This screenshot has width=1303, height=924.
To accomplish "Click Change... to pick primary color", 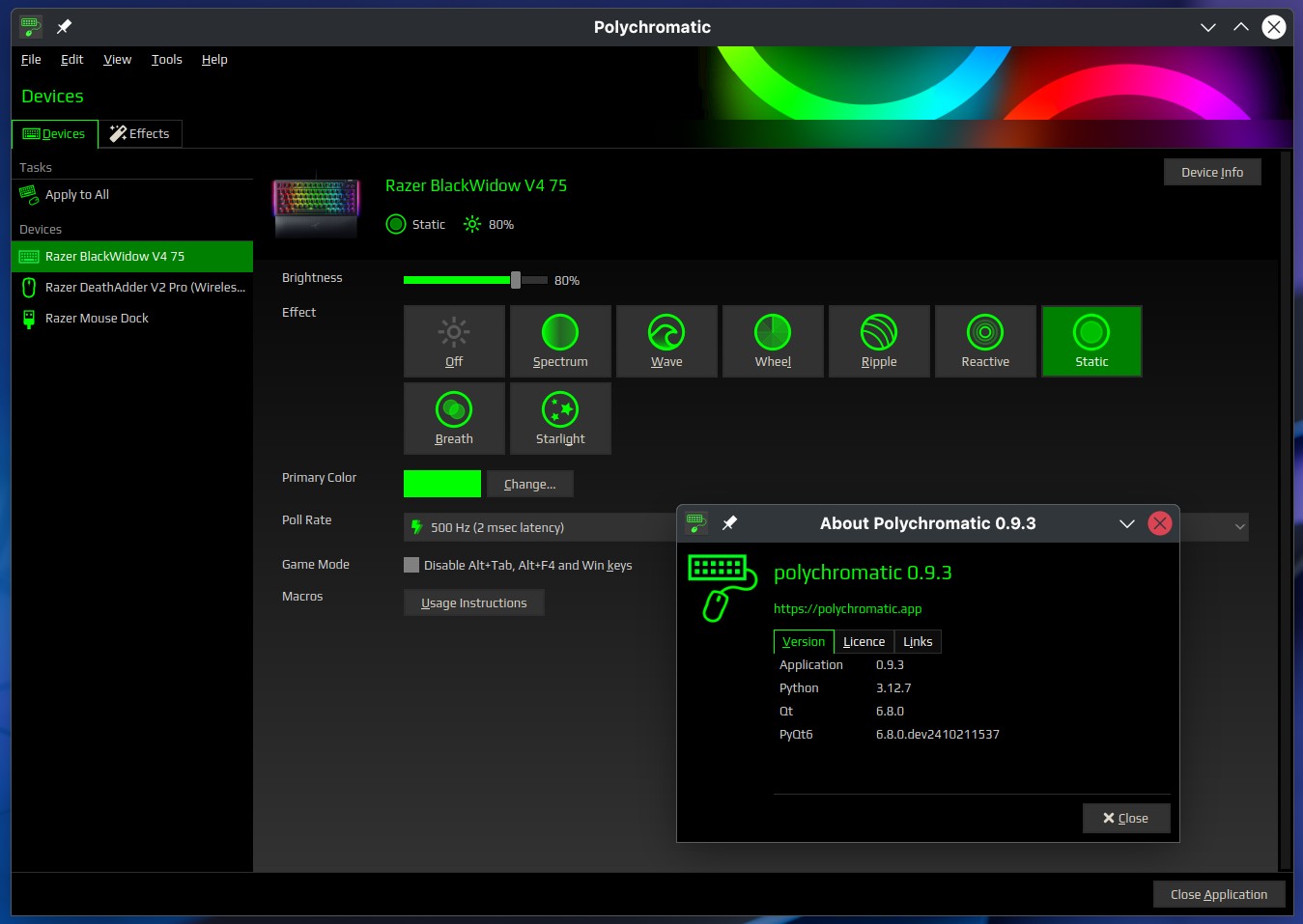I will (x=530, y=485).
